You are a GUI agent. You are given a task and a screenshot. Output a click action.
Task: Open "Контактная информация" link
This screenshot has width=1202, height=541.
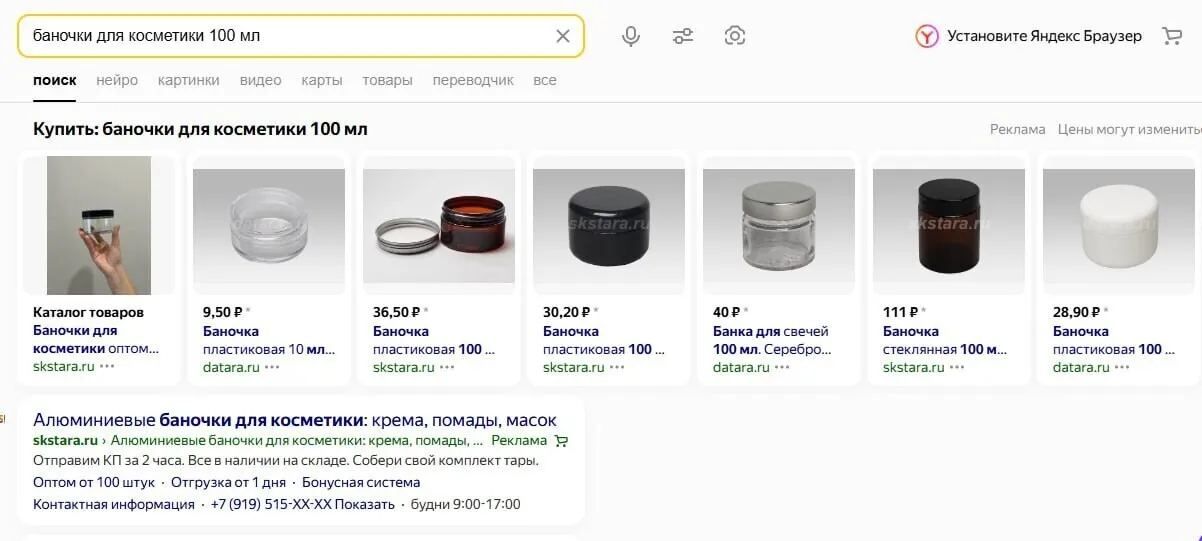[x=114, y=504]
